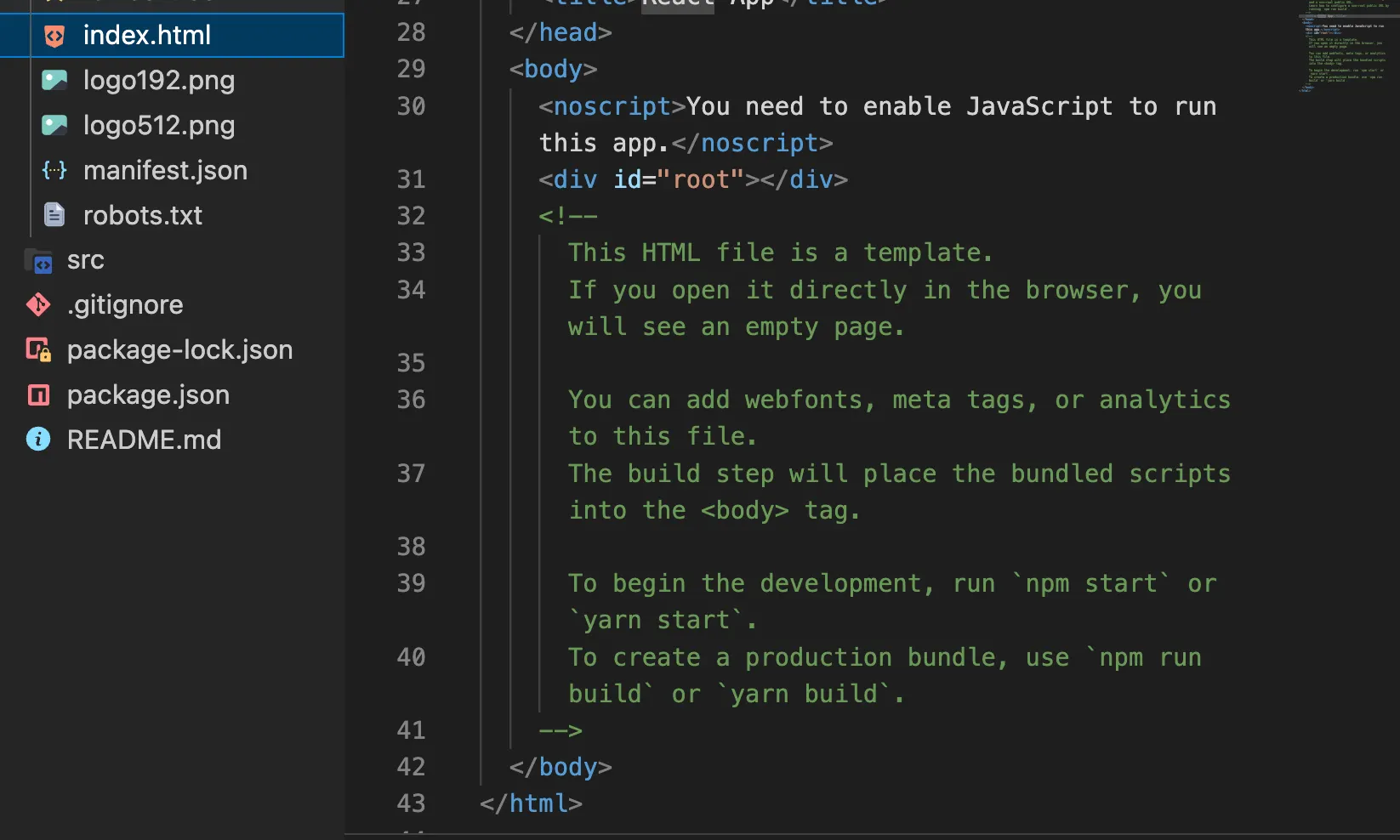The width and height of the screenshot is (1400, 840).
Task: Click the closing html tag text
Action: pyautogui.click(x=532, y=803)
